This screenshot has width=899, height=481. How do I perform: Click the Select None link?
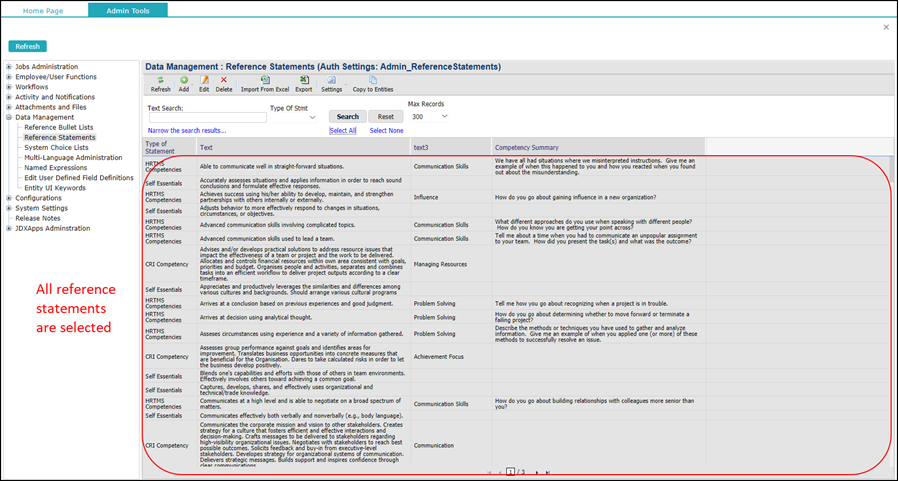click(x=386, y=131)
